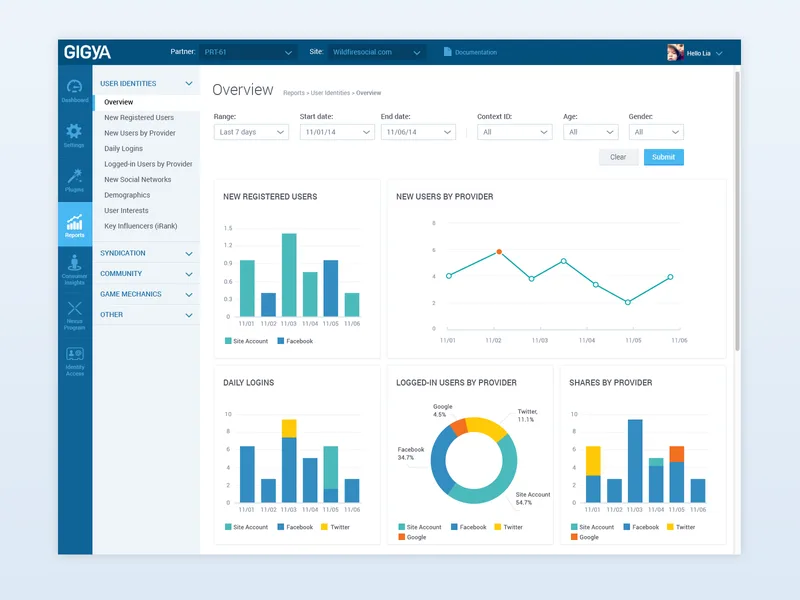Open New Users by Provider report
The image size is (800, 600).
click(x=140, y=133)
